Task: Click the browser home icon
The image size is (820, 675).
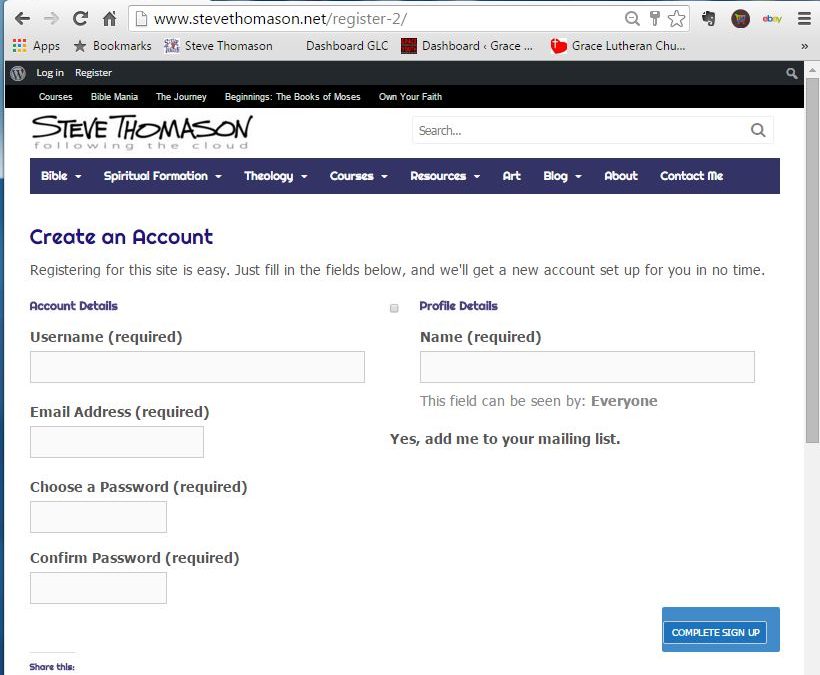Action: pyautogui.click(x=110, y=17)
